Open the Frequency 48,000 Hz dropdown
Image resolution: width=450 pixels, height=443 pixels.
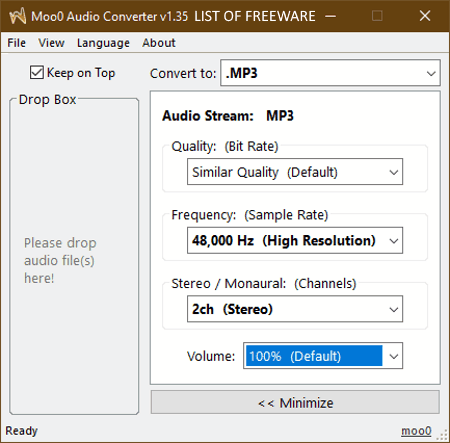pos(295,240)
